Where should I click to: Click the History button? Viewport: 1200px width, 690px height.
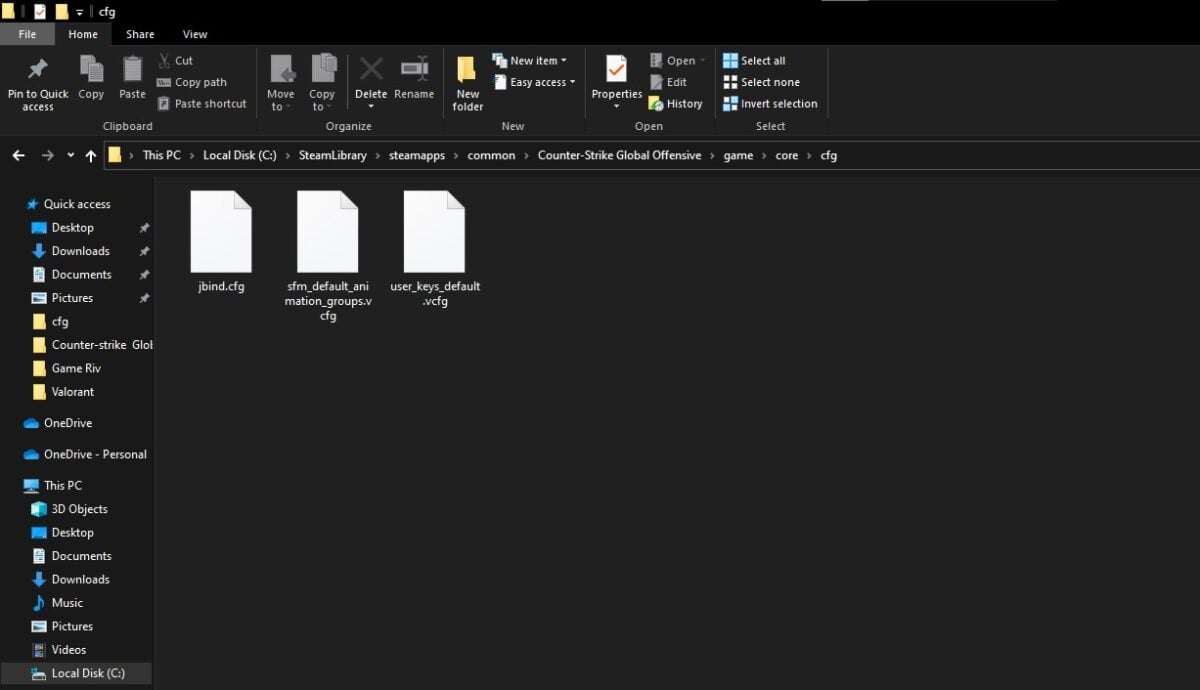click(676, 104)
